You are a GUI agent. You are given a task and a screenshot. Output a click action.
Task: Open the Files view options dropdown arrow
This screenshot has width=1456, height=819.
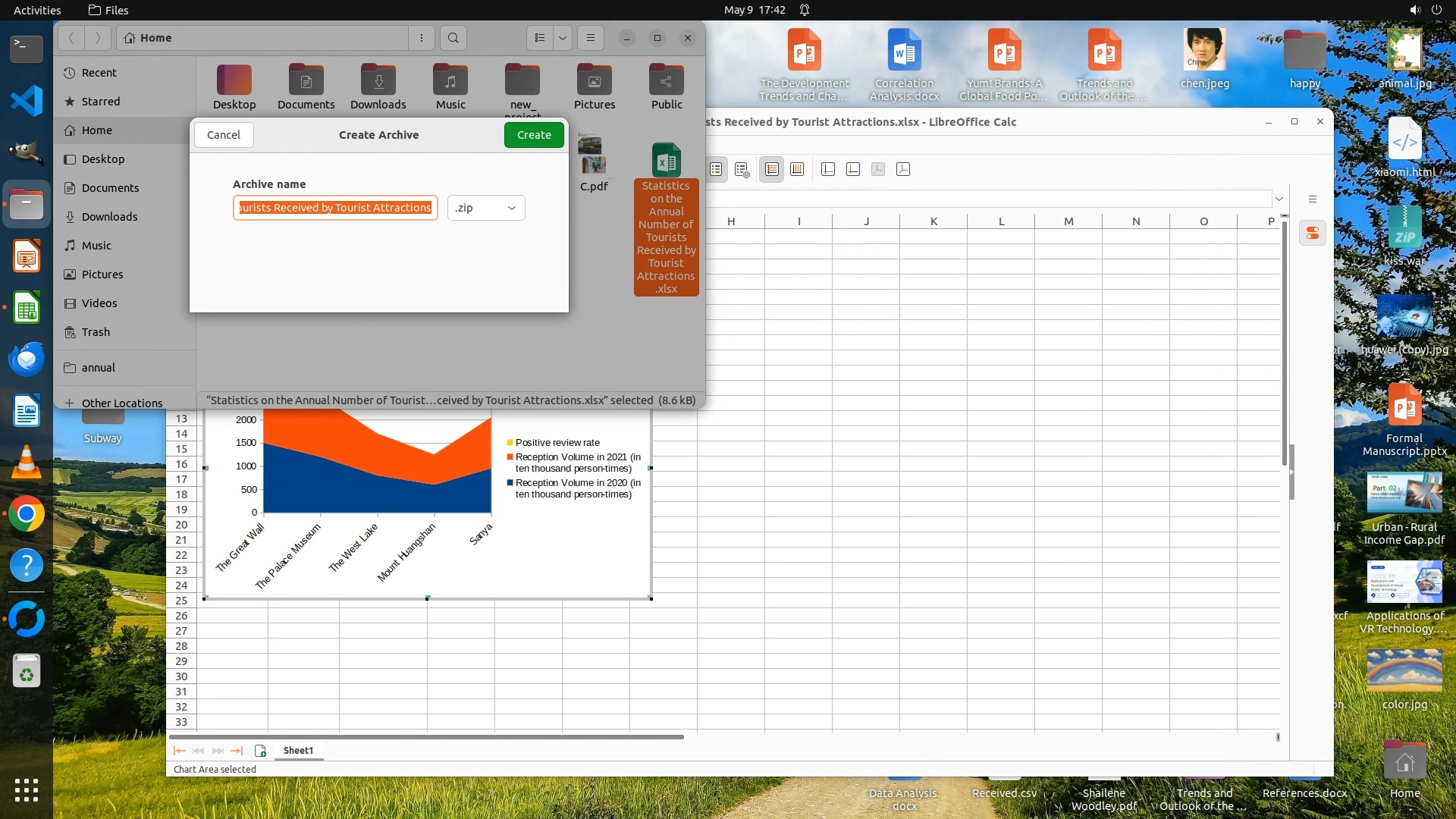pyautogui.click(x=563, y=38)
